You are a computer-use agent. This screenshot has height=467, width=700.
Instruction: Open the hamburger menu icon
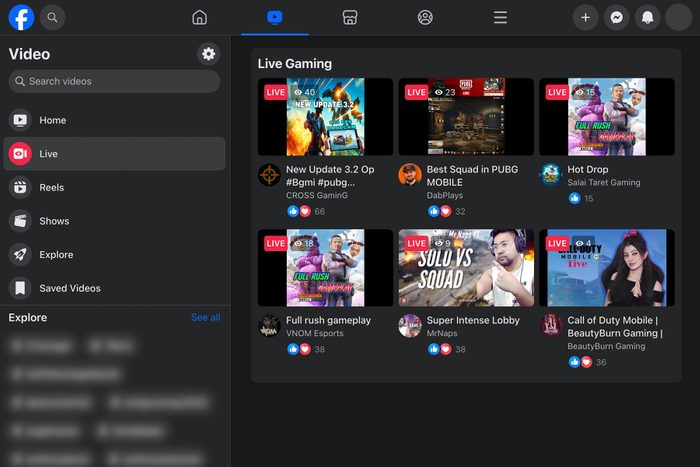click(x=500, y=17)
